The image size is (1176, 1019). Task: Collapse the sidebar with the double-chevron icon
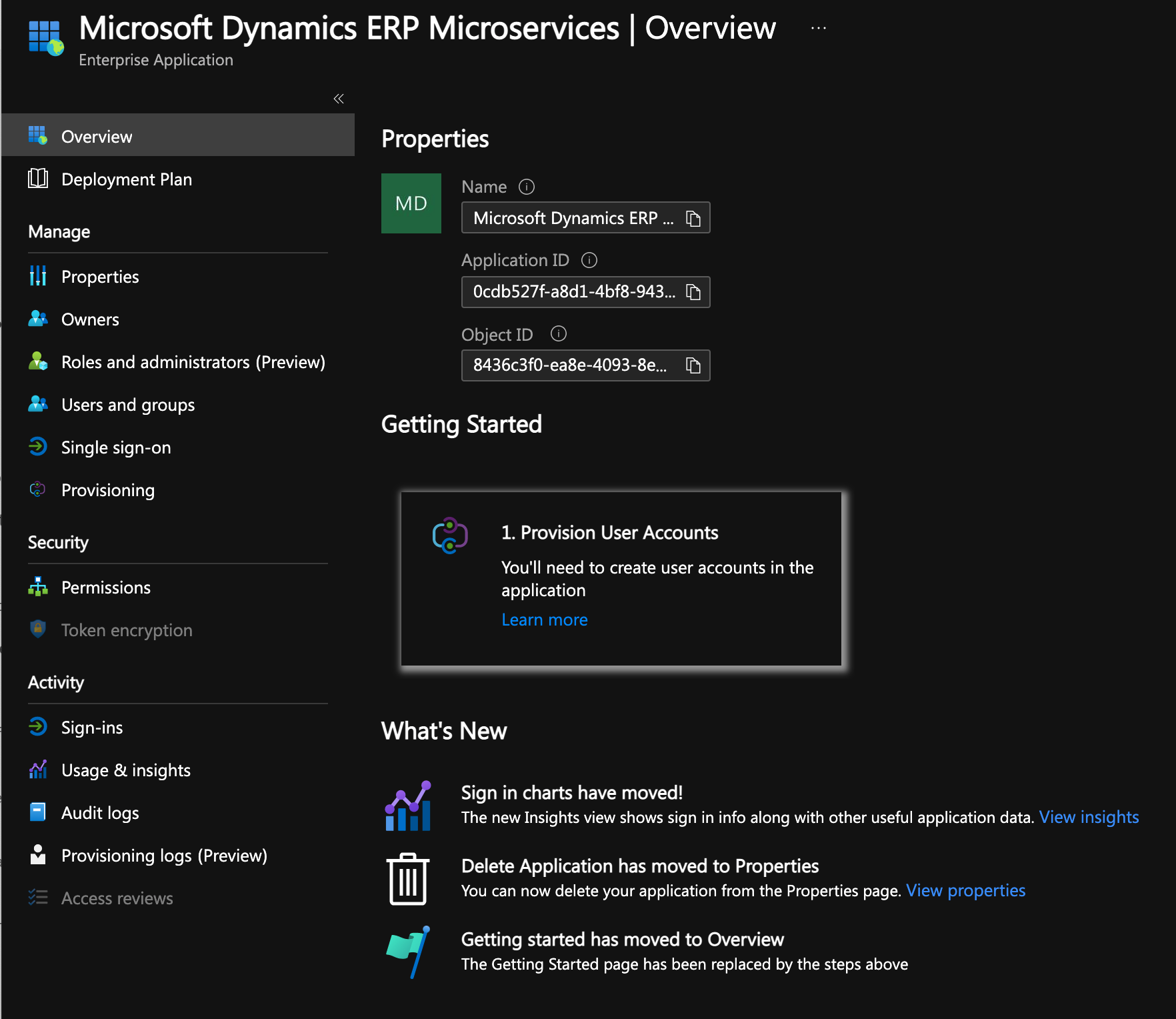[339, 99]
